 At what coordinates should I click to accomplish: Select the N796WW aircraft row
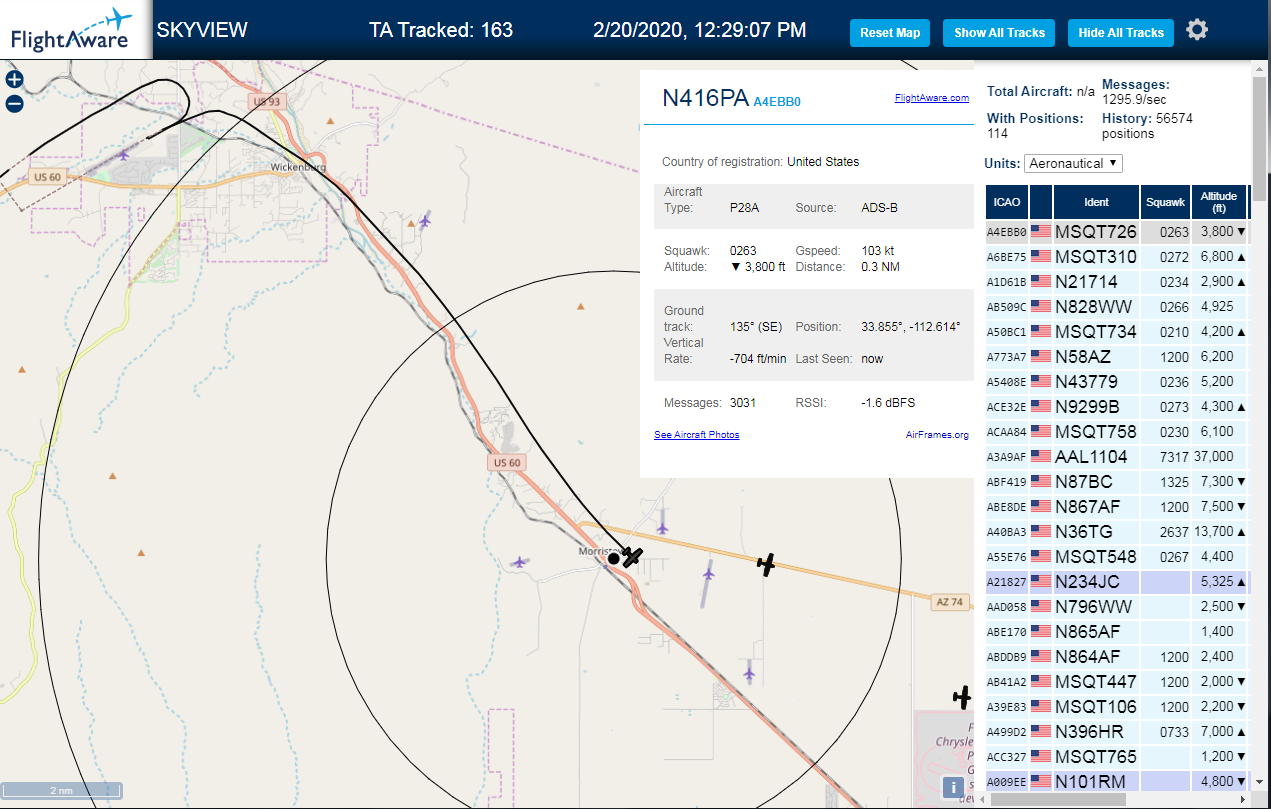(x=1116, y=607)
